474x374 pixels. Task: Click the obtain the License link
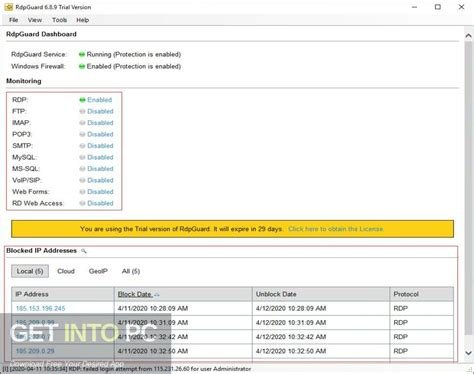pyautogui.click(x=336, y=229)
